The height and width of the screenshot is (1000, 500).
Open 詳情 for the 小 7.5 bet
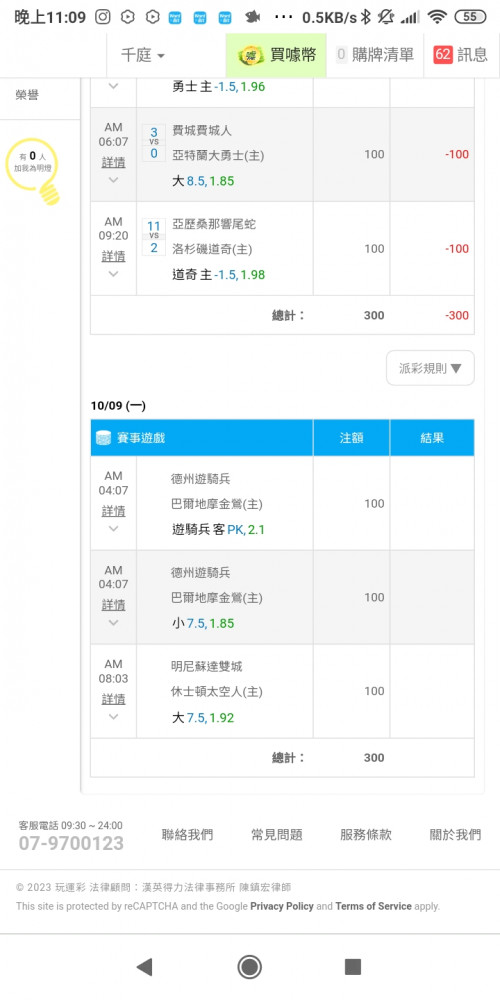coord(114,605)
